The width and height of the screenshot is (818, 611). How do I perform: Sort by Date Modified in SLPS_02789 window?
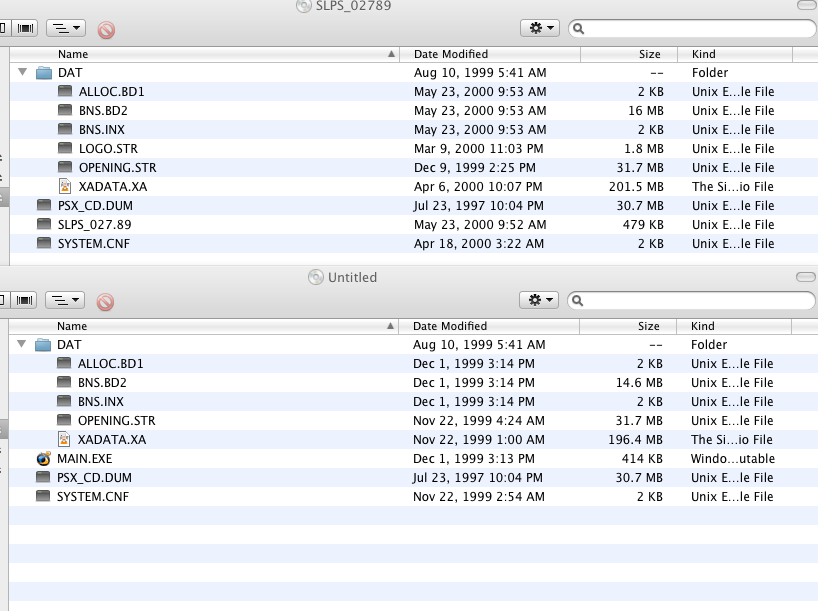click(450, 54)
